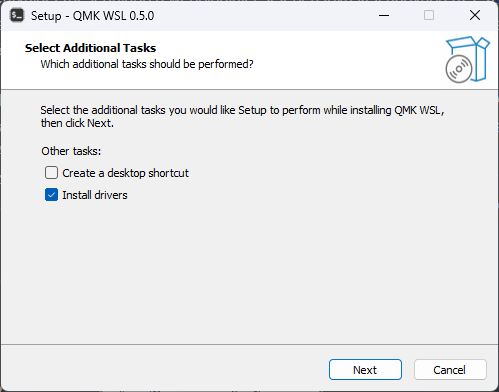Click the installer box and disc icon
This screenshot has width=499, height=392.
tap(467, 60)
